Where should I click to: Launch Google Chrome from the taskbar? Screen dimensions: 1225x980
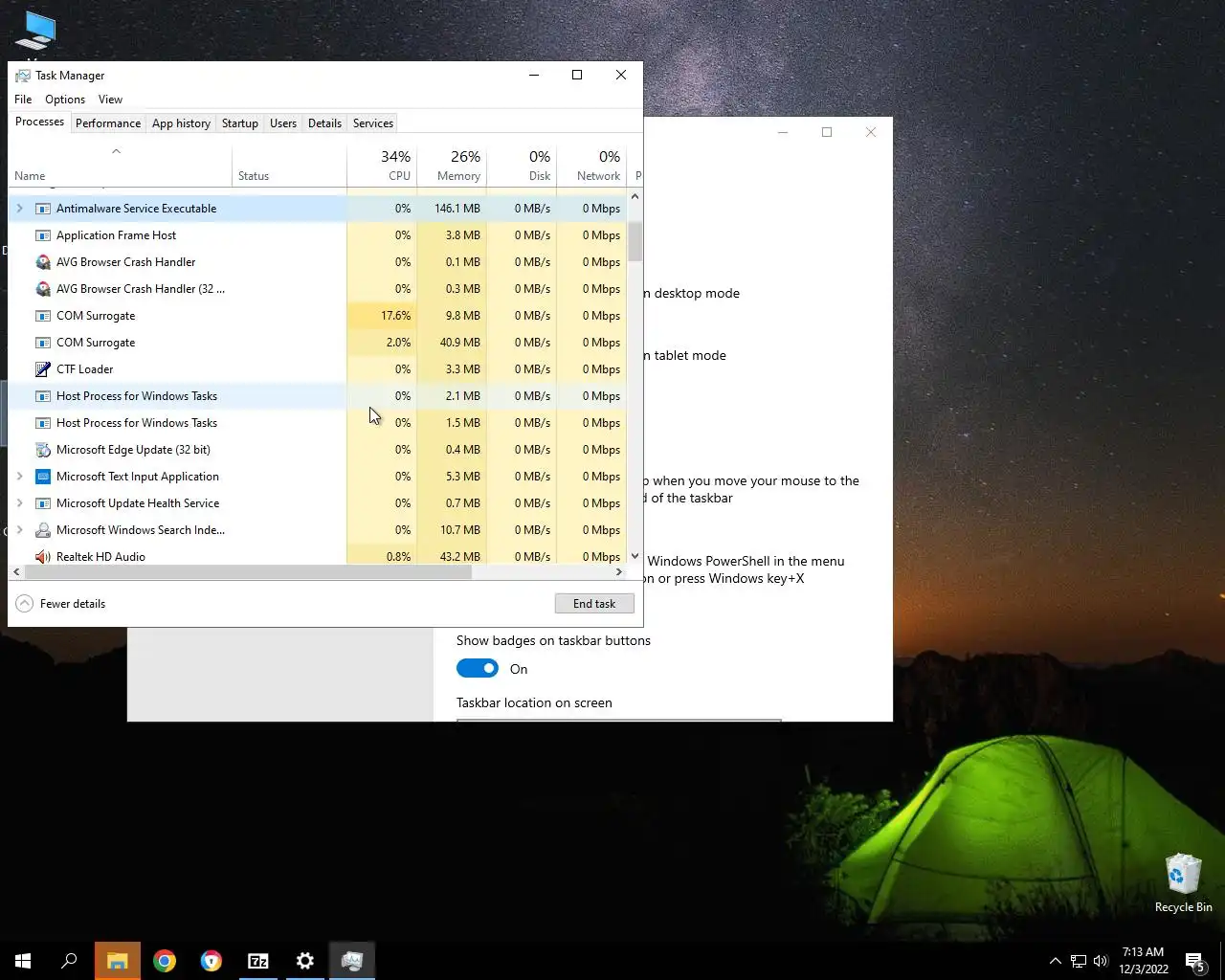click(165, 961)
